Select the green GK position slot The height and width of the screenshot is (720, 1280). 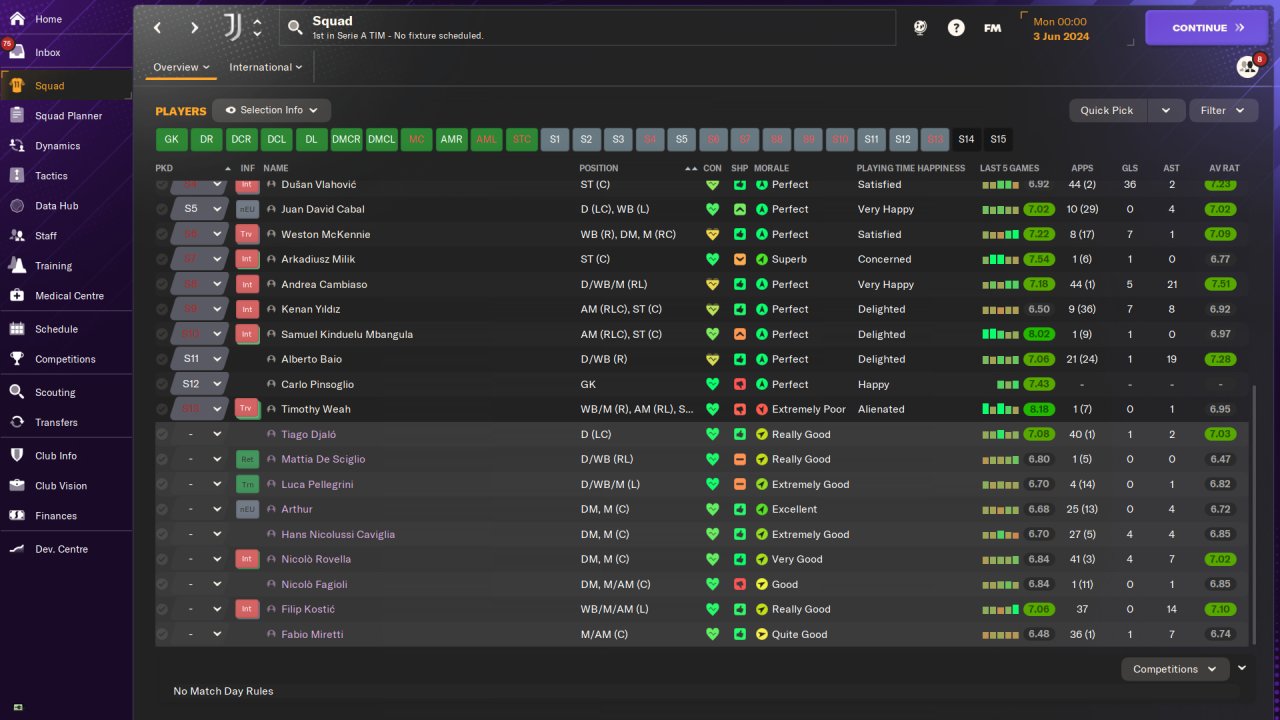pos(172,139)
